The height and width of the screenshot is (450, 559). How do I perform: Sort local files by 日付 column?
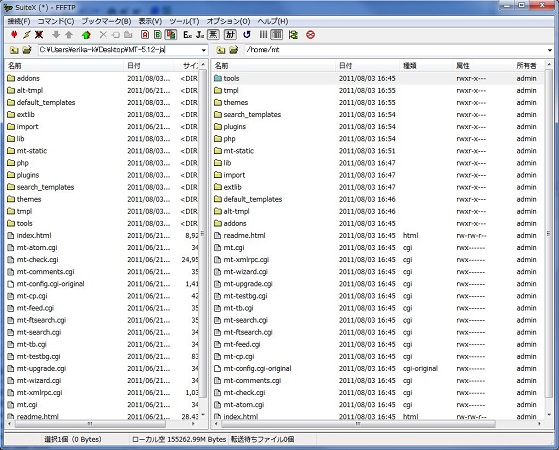pos(149,66)
